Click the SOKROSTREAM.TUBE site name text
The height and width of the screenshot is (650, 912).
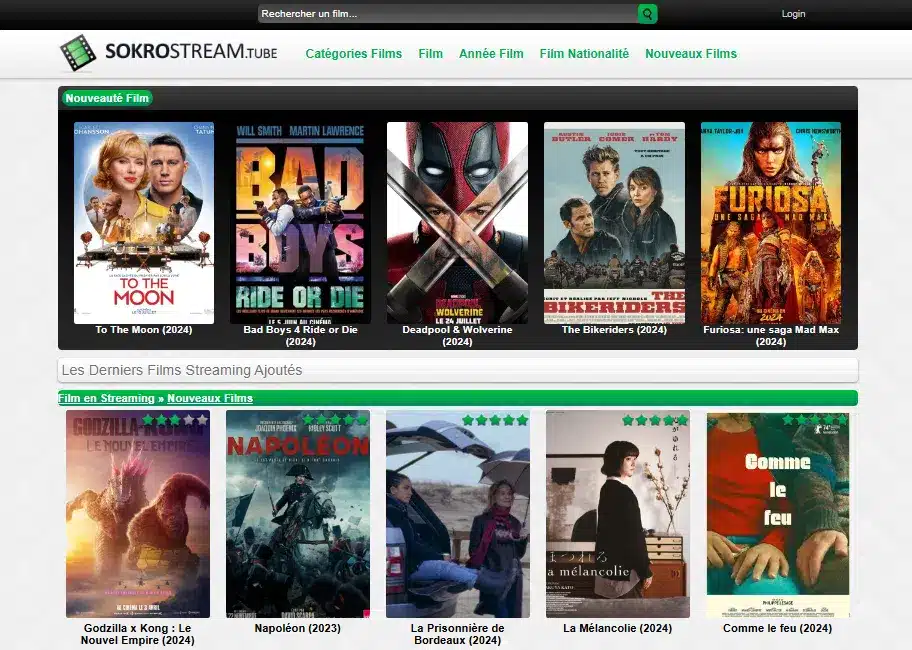pyautogui.click(x=191, y=51)
